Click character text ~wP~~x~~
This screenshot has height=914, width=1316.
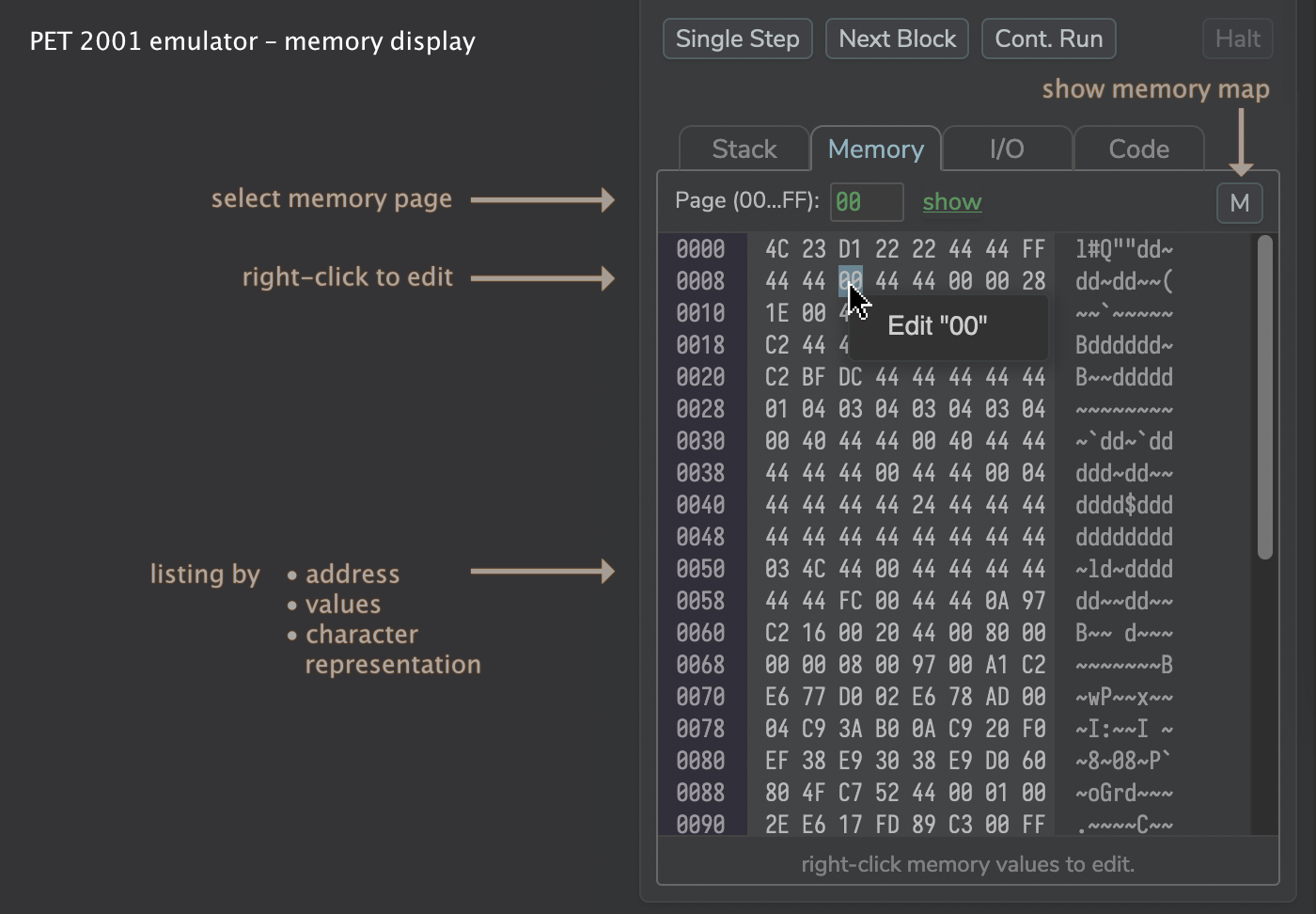click(x=1124, y=697)
